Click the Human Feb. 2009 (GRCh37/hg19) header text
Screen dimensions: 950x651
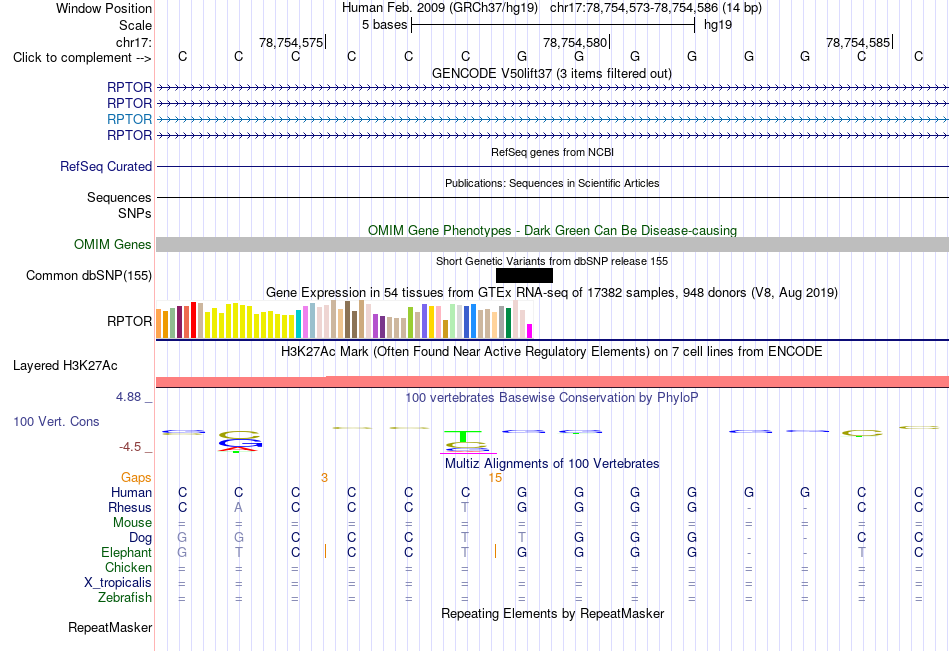click(x=440, y=8)
